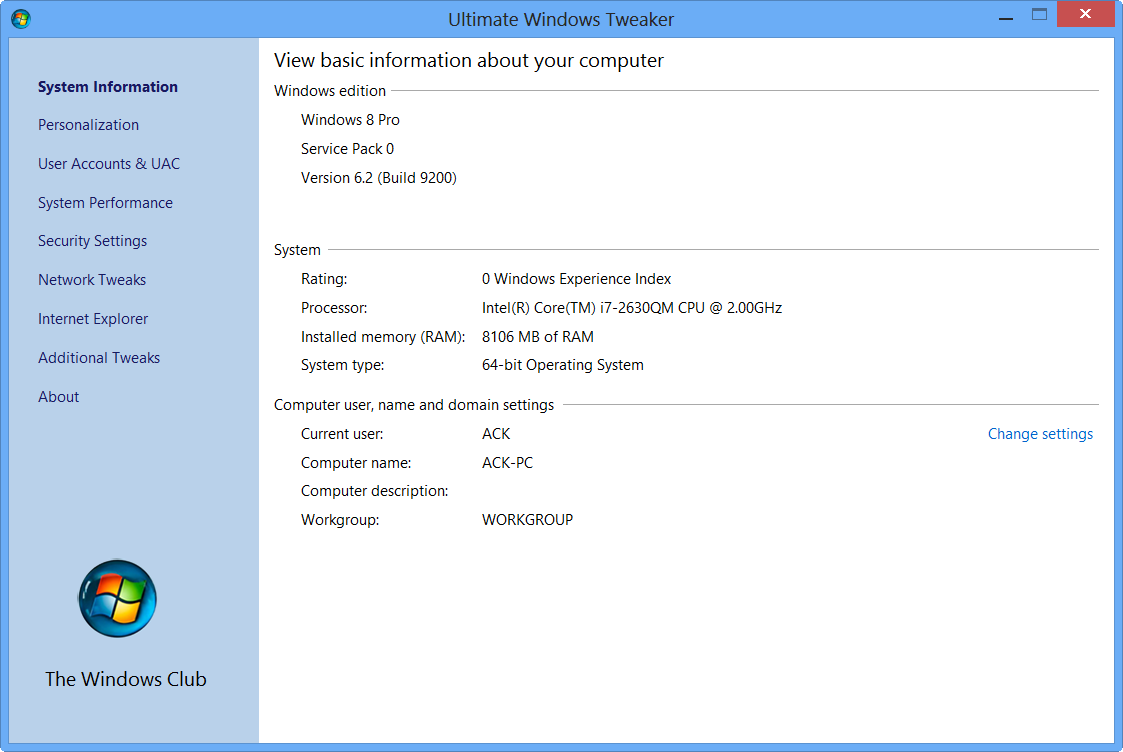Click the WORKGROUP value
The width and height of the screenshot is (1123, 752).
527,520
